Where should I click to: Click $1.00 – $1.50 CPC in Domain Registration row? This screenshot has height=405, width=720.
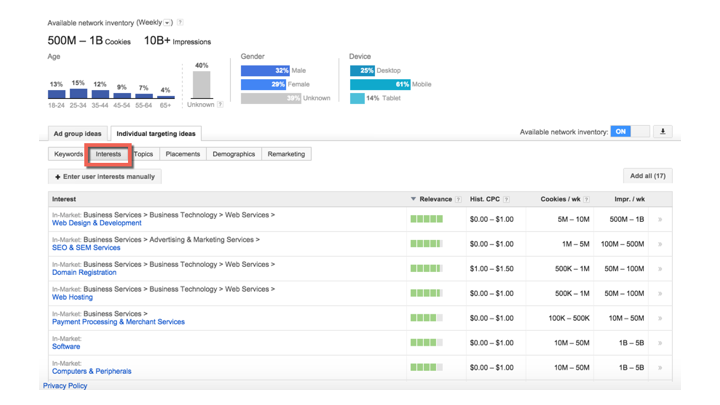click(492, 269)
